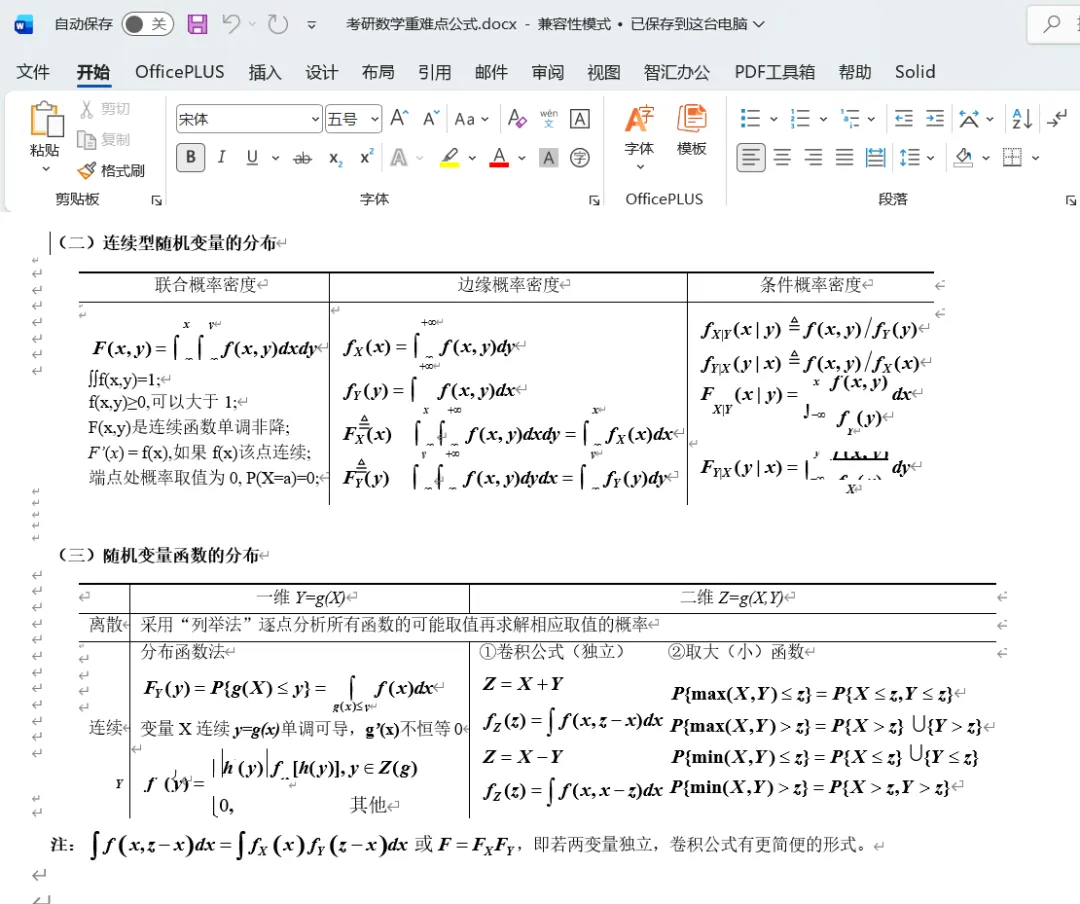The image size is (1080, 904).
Task: Open the phonetic guide (wén) tool
Action: 549,119
